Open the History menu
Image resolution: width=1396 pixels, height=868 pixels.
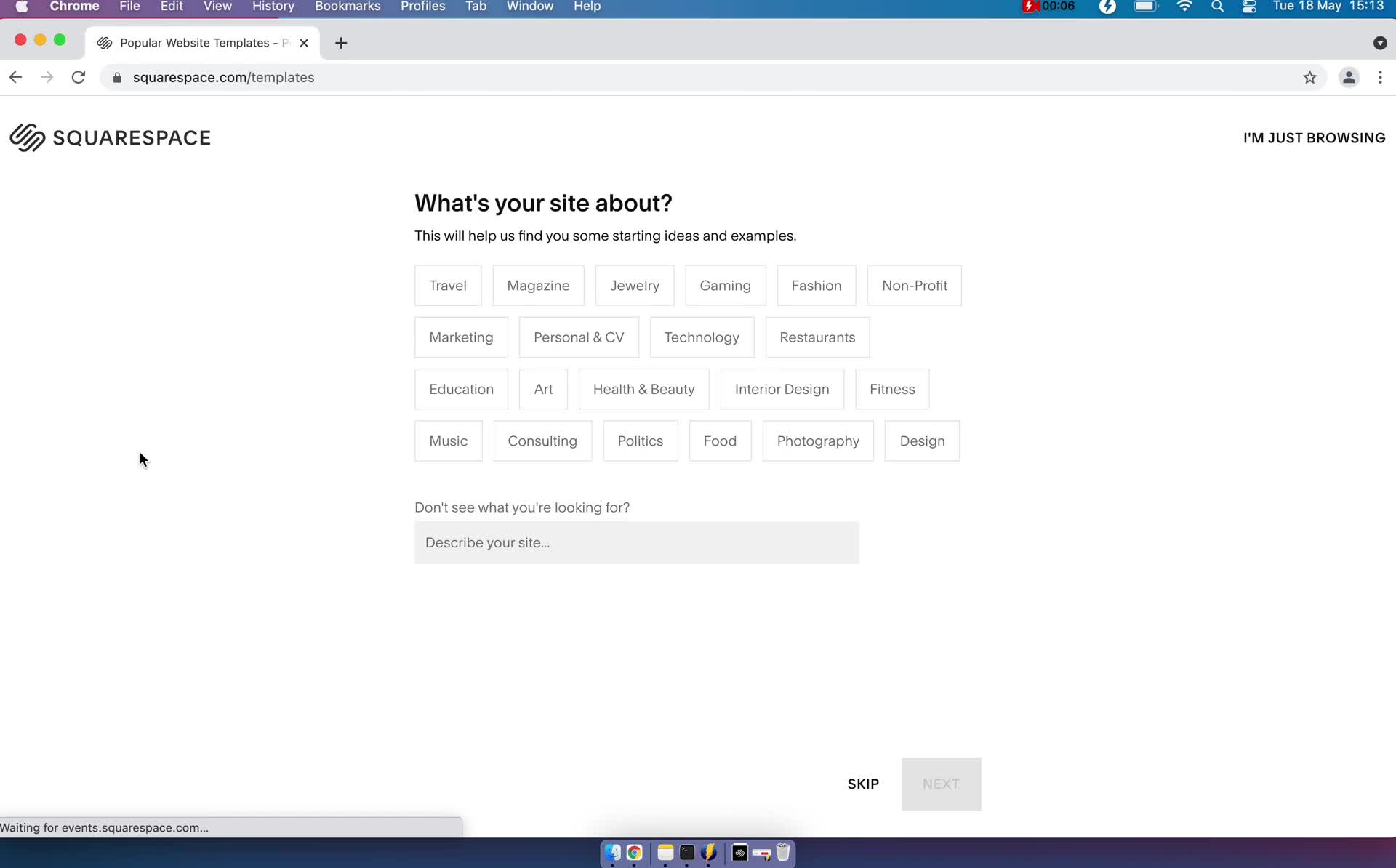pyautogui.click(x=273, y=7)
